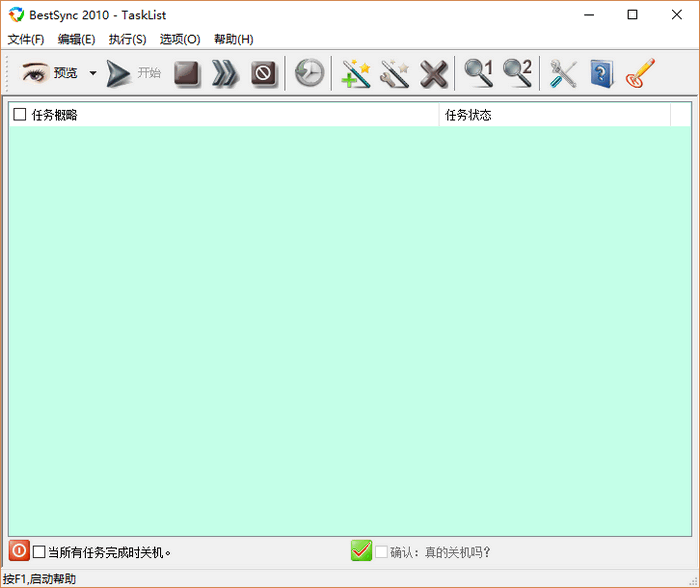Open the 帮助(H) menu
This screenshot has width=700, height=588.
[233, 39]
